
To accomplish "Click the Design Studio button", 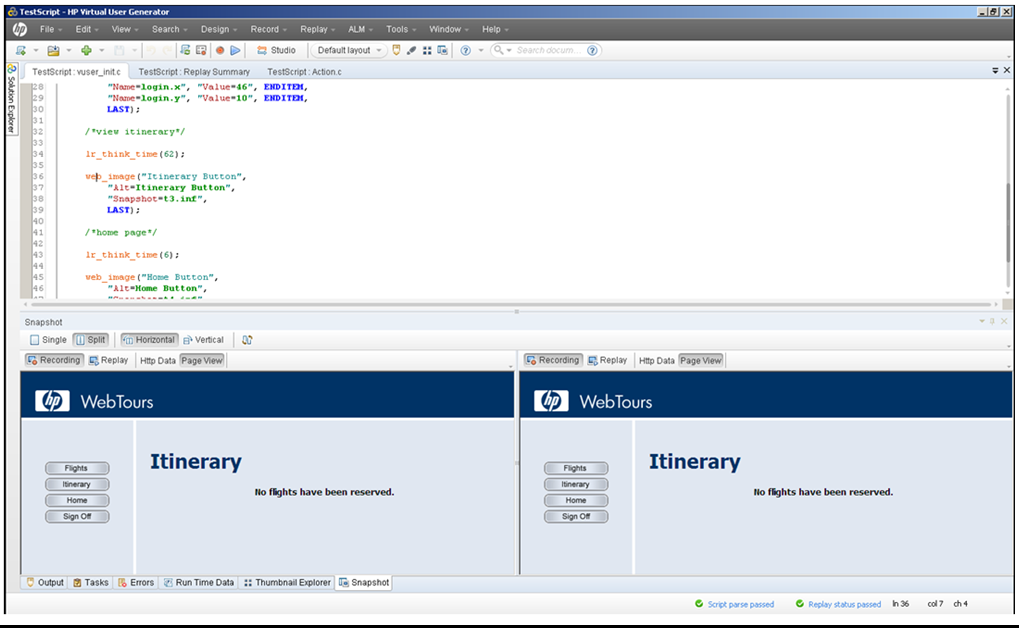I will click(276, 50).
